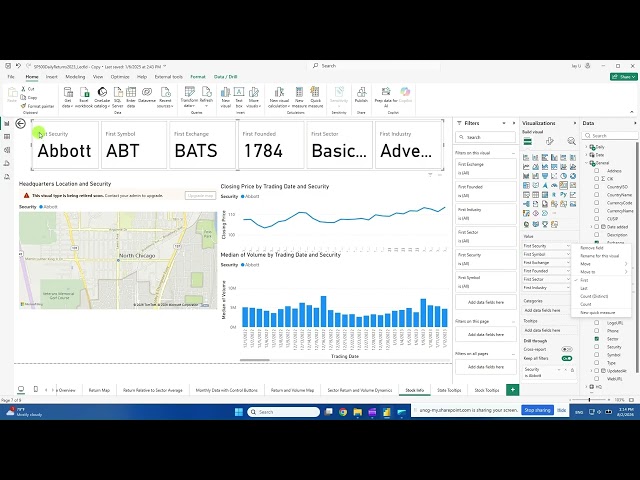Click the Share button
Viewport: 640px width, 480px height.
[x=623, y=77]
